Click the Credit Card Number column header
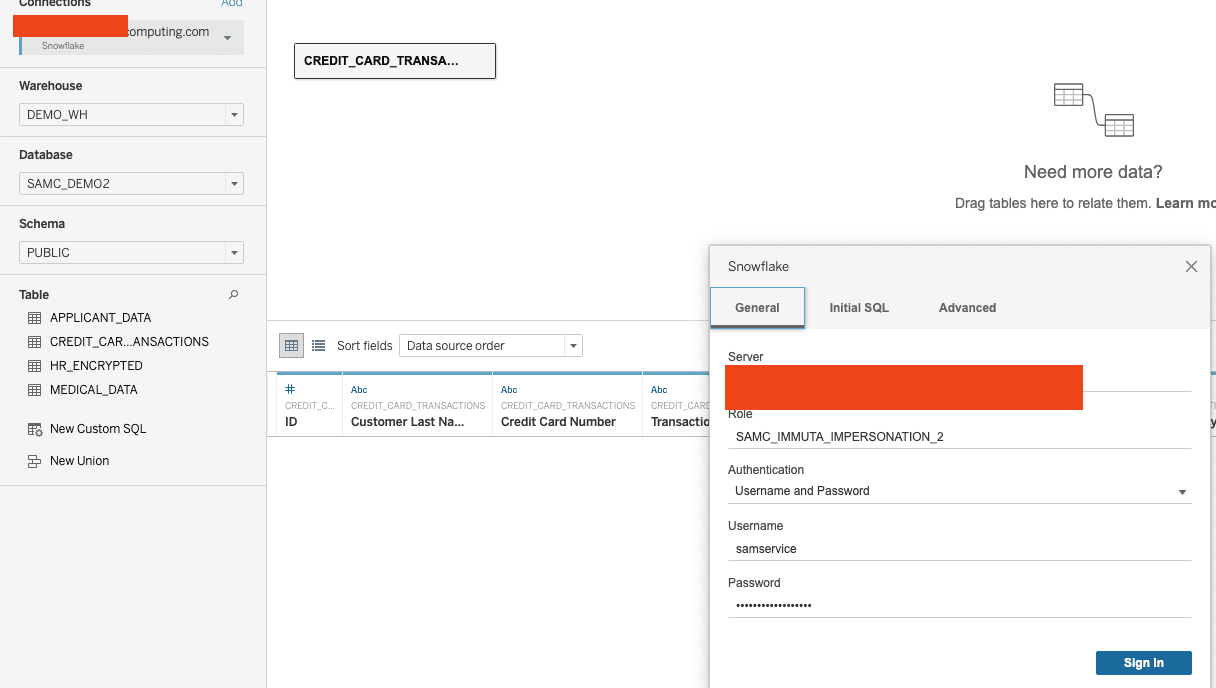 click(558, 422)
